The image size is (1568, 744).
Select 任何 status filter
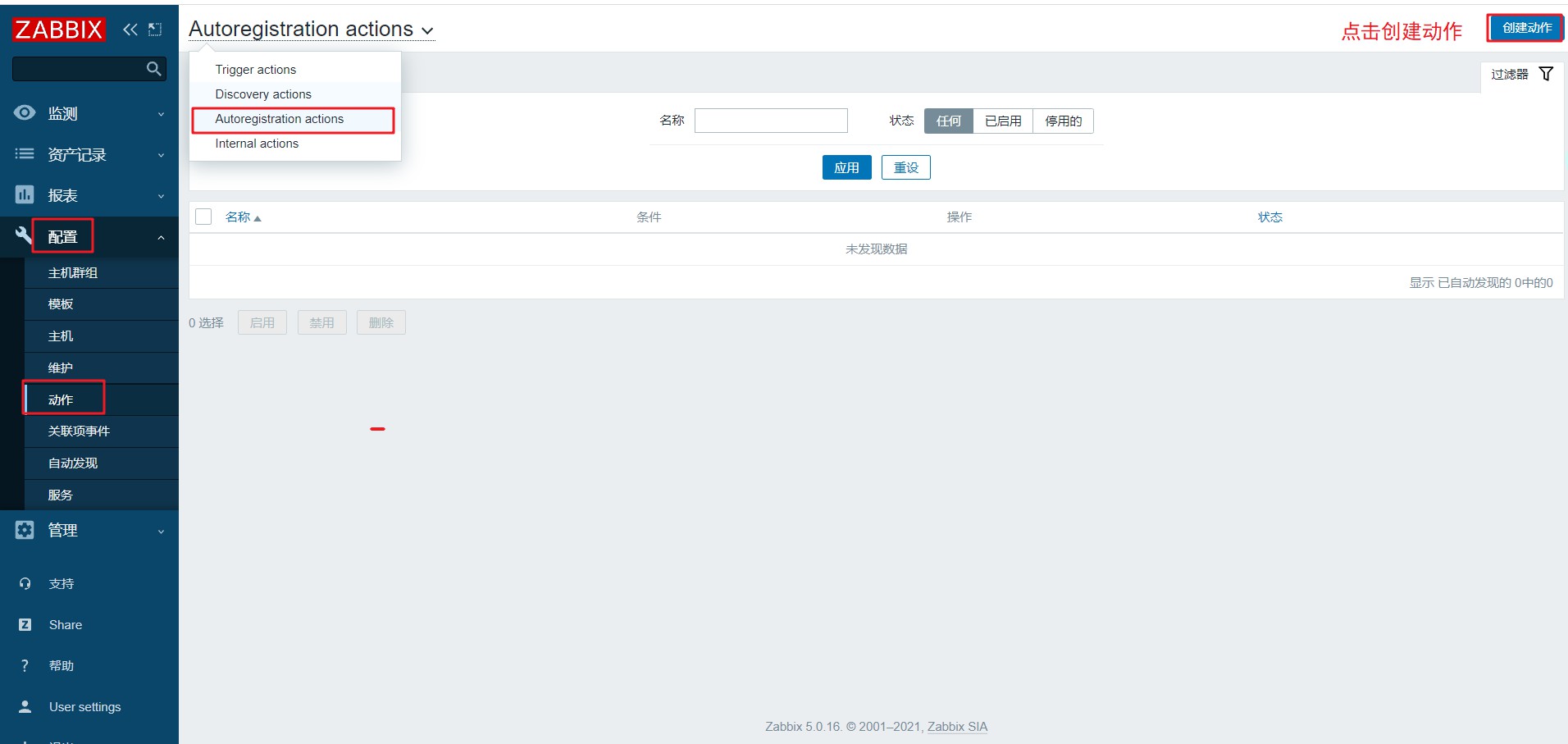coord(949,121)
